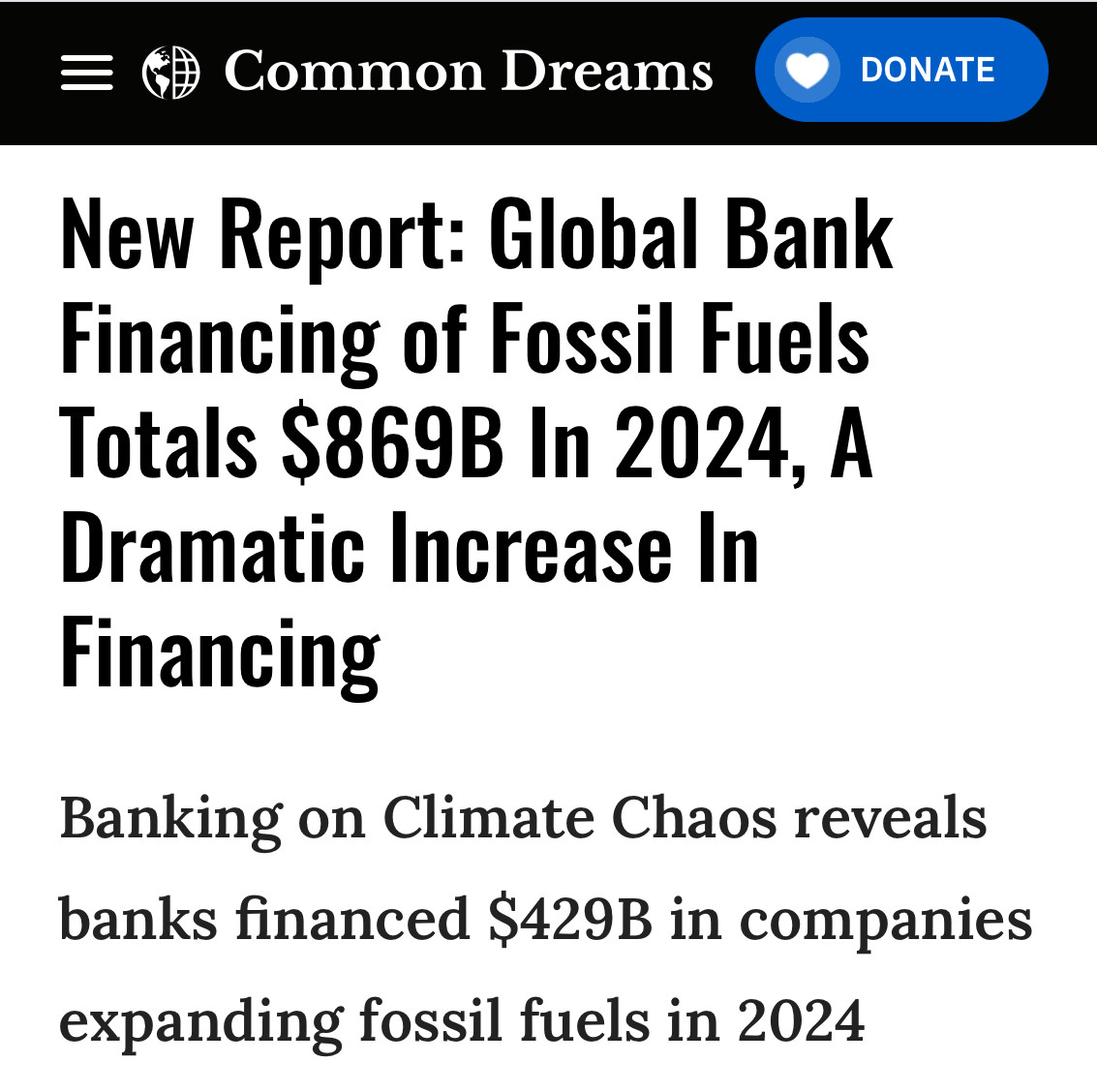
Task: Open the hamburger navigation menu
Action: pyautogui.click(x=87, y=72)
